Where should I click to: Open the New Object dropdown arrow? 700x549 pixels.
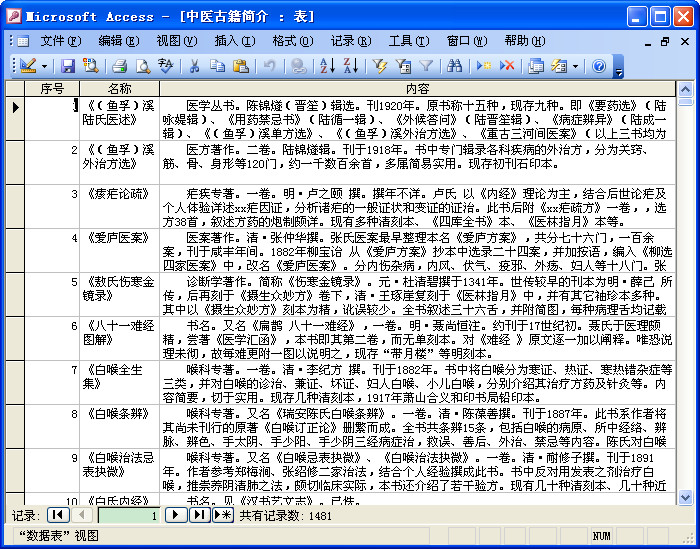[575, 67]
